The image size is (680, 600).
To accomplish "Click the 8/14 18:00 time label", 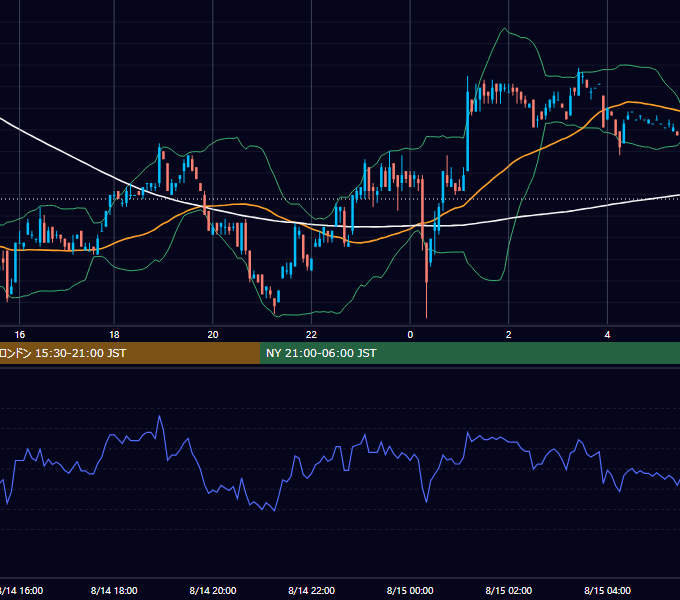I will (x=114, y=590).
